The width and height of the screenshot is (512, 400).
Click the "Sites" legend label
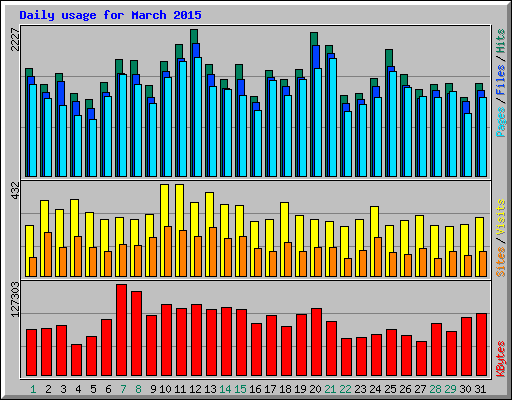click(x=500, y=262)
